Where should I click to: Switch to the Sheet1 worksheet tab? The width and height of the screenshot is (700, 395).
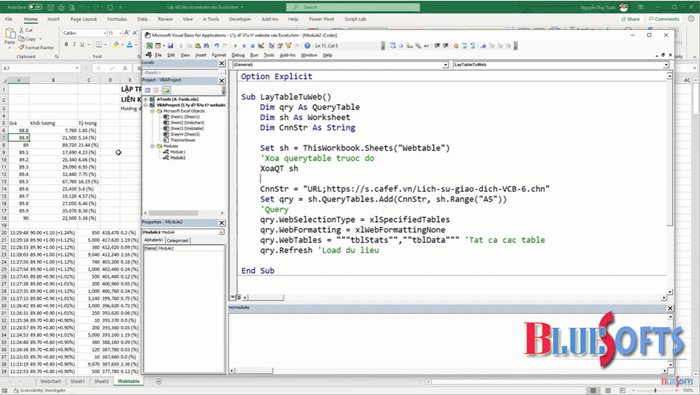[78, 381]
